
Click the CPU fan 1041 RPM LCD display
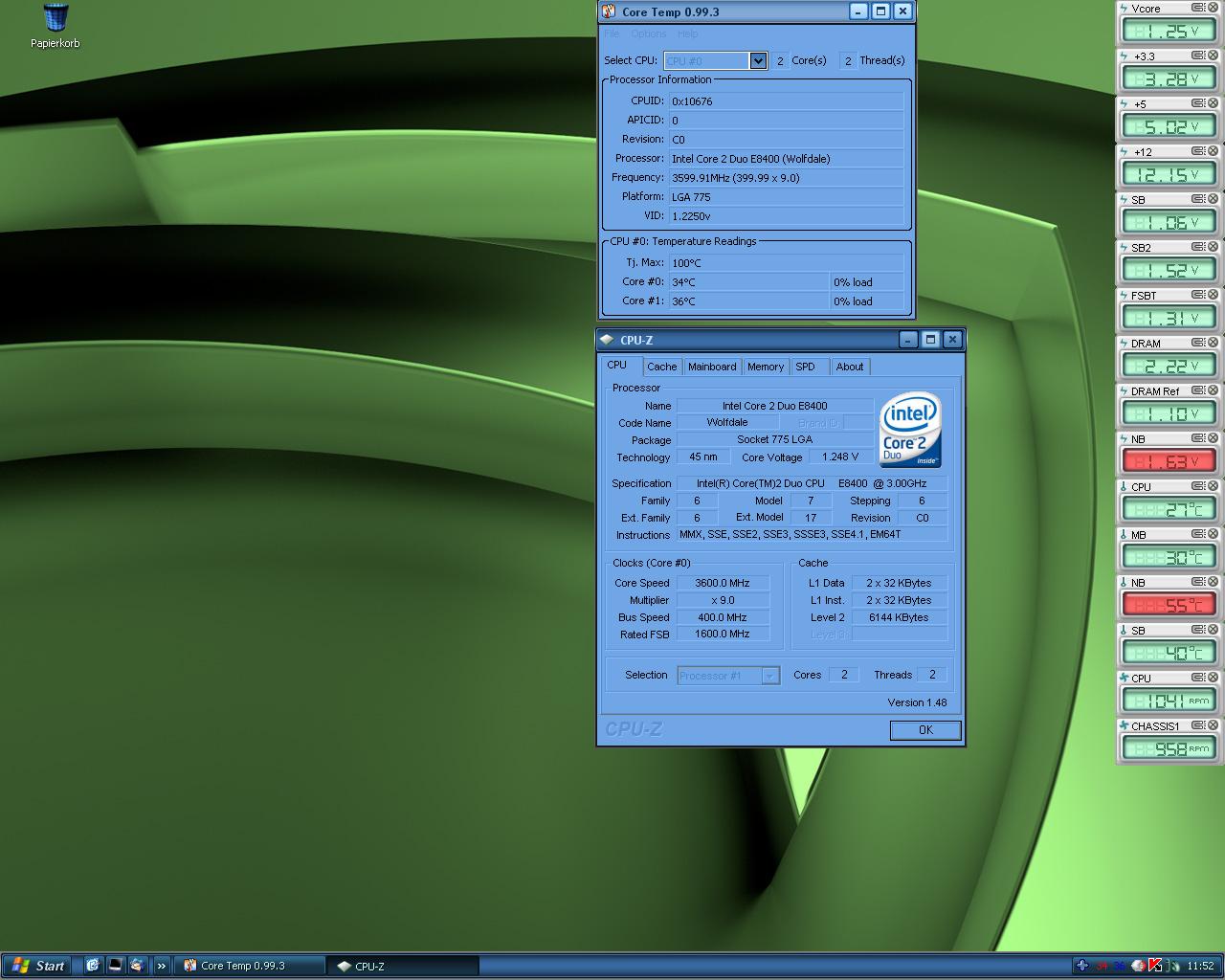[x=1168, y=701]
